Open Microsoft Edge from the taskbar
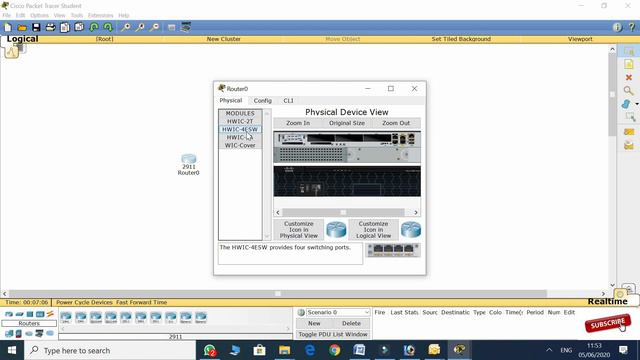The width and height of the screenshot is (640, 360). [310, 350]
